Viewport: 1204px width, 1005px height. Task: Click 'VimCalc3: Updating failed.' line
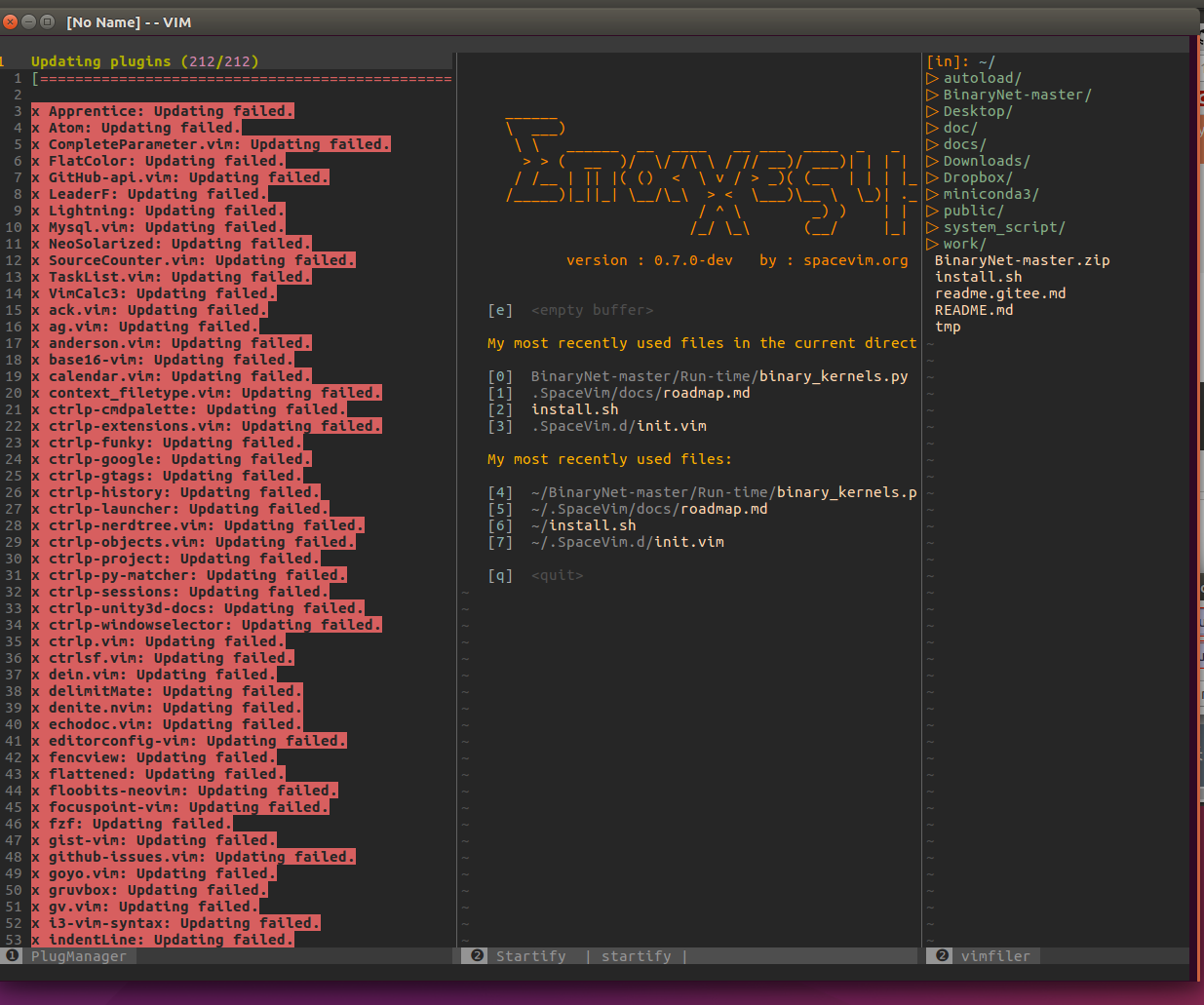click(x=153, y=293)
